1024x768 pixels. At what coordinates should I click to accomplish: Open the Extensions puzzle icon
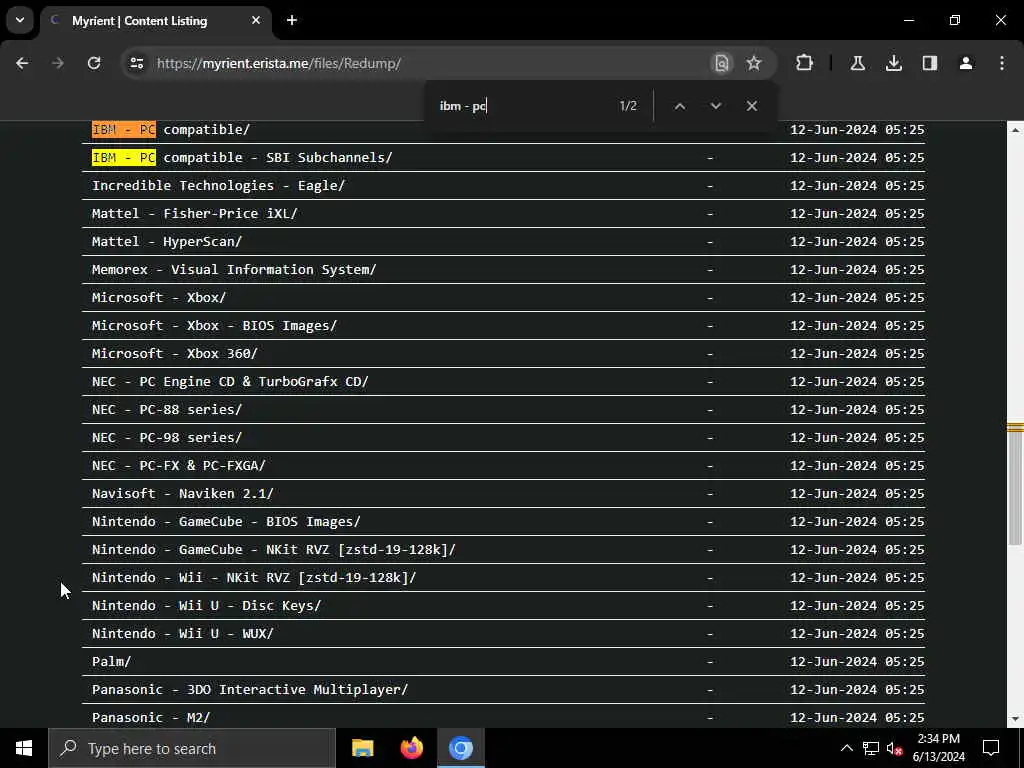(805, 63)
